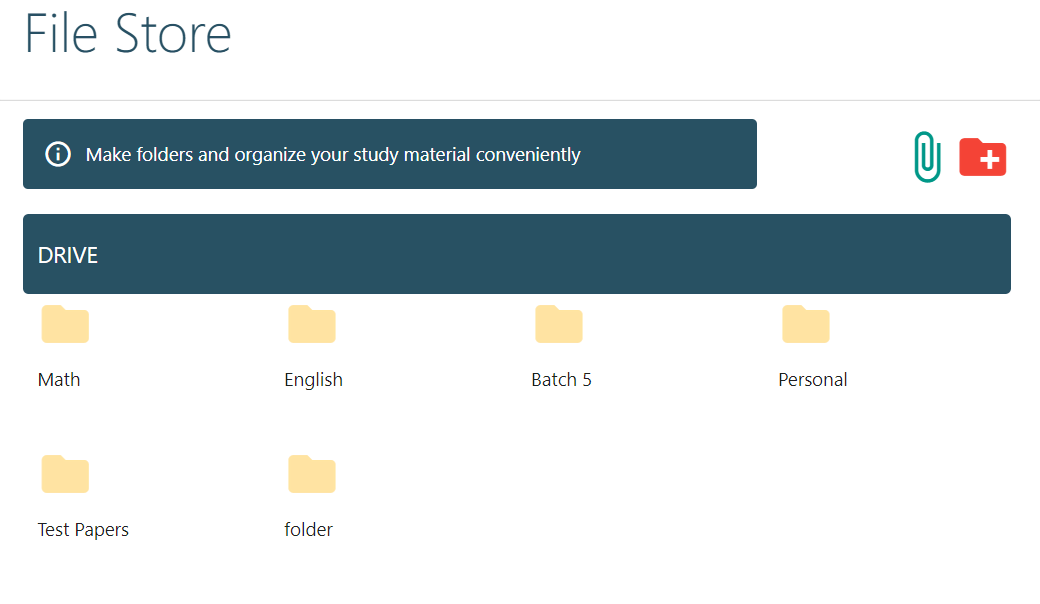
Task: Create a new folder using the red folder-plus icon
Action: [982, 156]
